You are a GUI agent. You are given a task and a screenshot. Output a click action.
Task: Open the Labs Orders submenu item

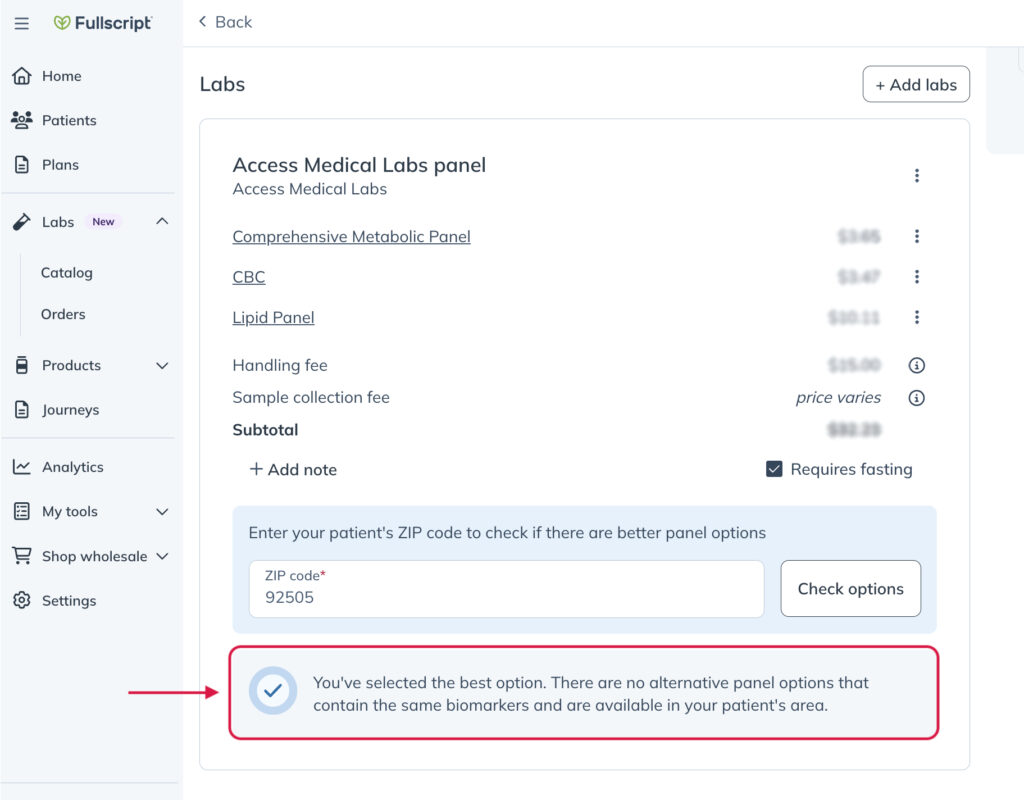click(63, 314)
